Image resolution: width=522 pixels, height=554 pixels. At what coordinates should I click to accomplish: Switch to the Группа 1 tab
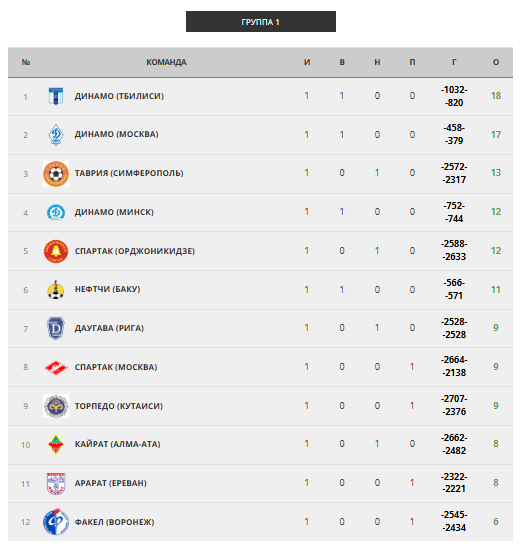click(261, 22)
